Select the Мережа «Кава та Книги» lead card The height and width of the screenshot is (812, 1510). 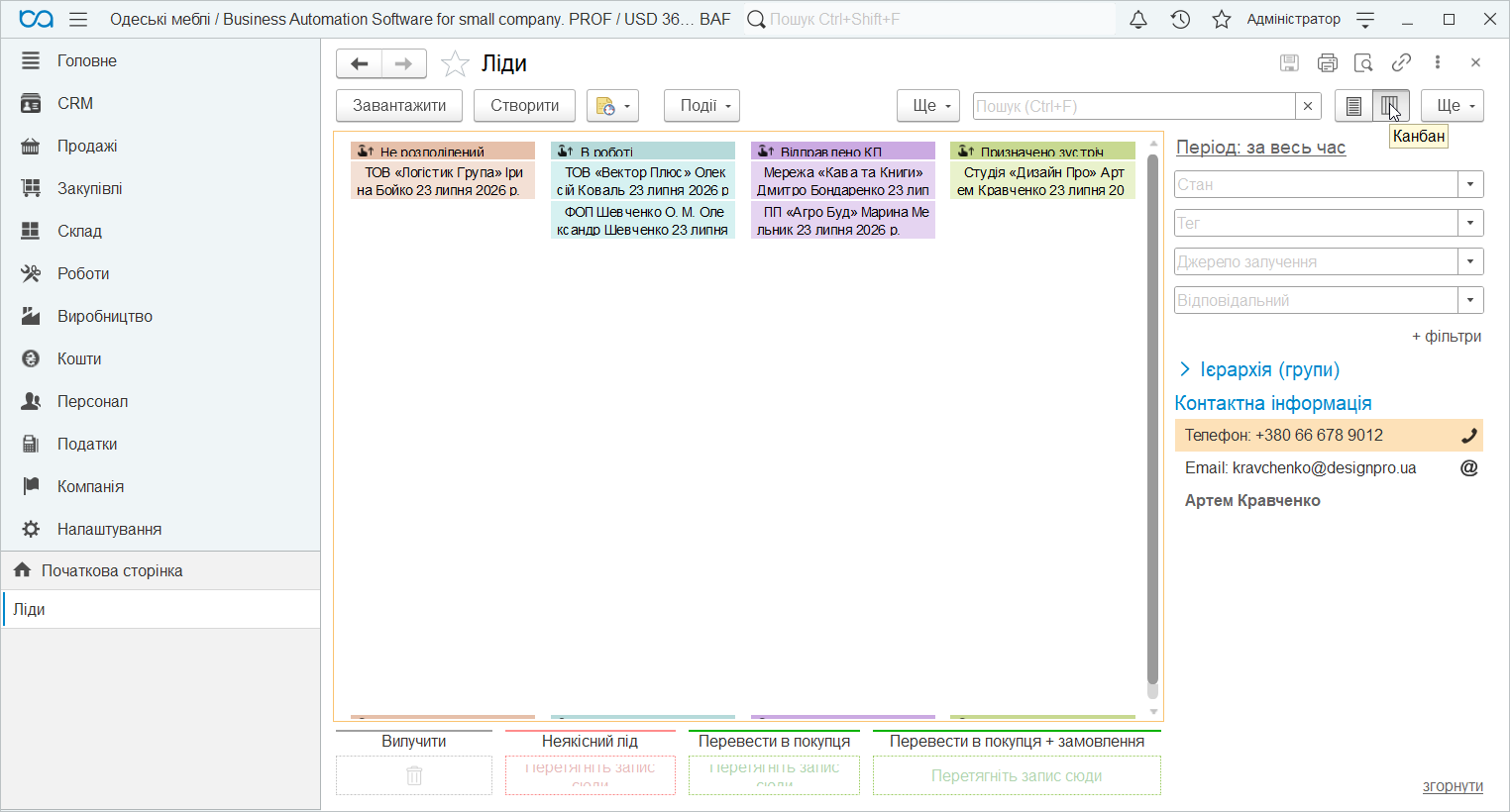click(x=843, y=181)
